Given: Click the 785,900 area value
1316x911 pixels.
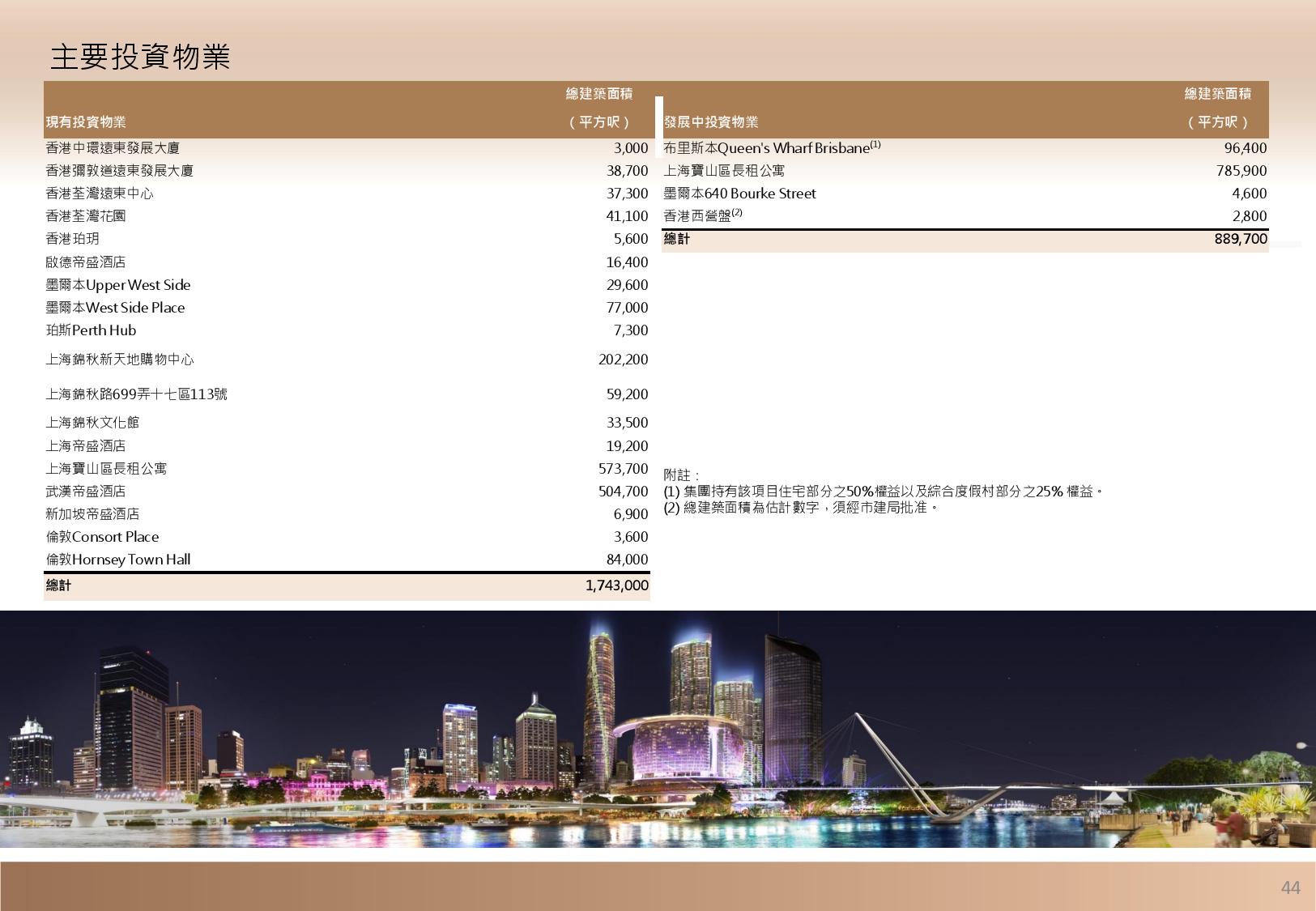Looking at the screenshot, I should click(x=1241, y=171).
